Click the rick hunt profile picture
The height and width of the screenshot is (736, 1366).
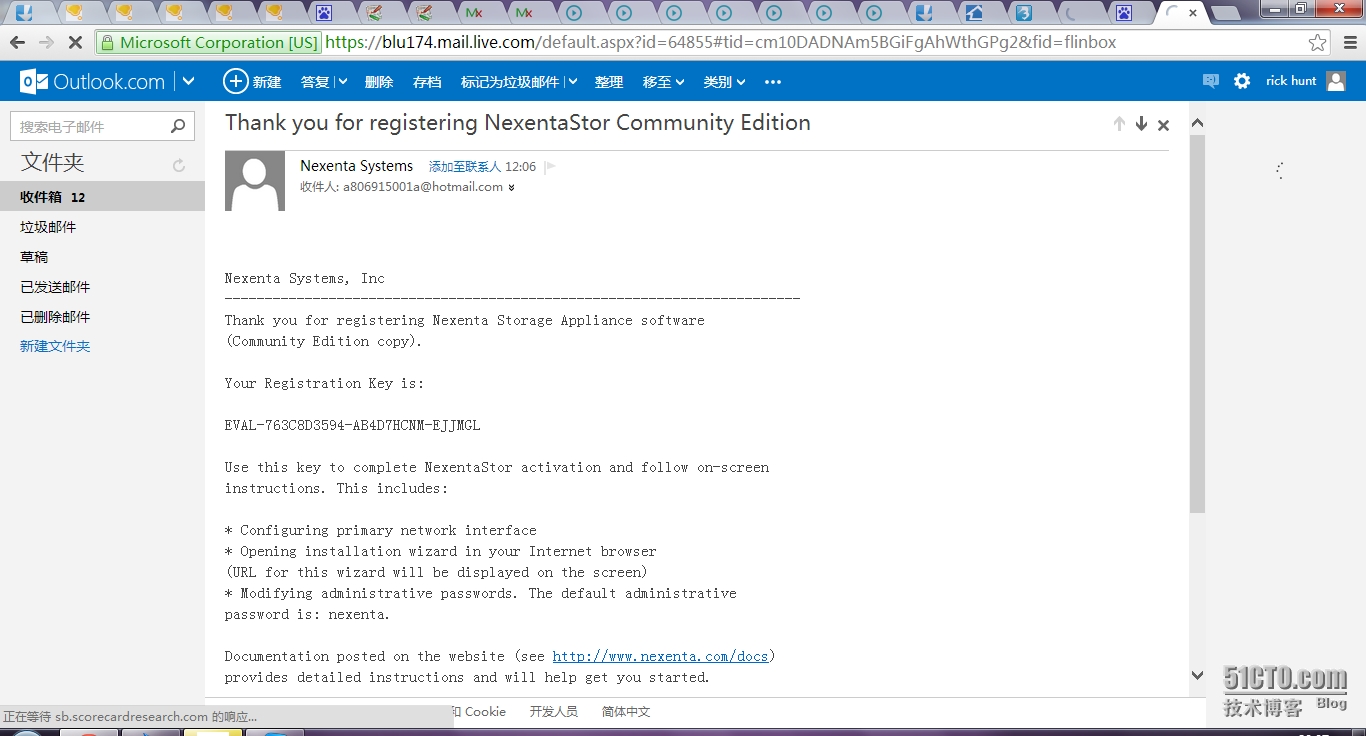1336,81
